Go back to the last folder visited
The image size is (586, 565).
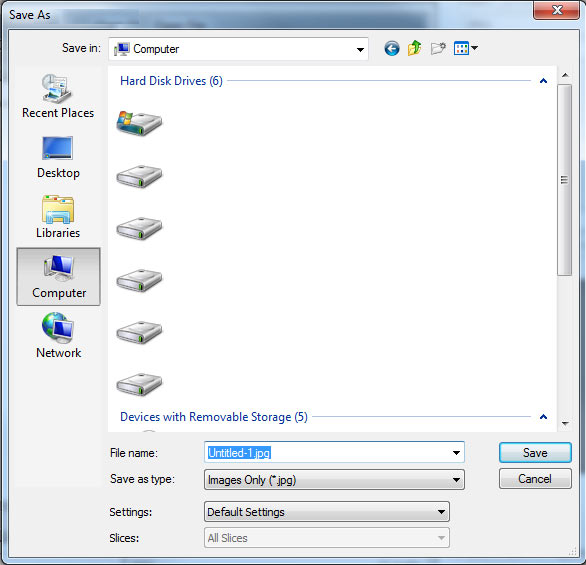(x=392, y=49)
